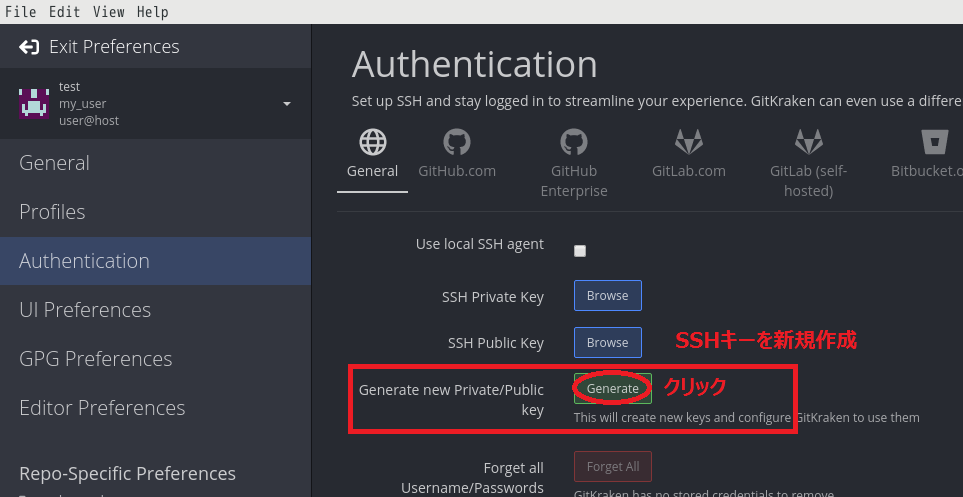This screenshot has height=497, width=963.
Task: Click the GitLab.com fox icon
Action: click(x=688, y=142)
